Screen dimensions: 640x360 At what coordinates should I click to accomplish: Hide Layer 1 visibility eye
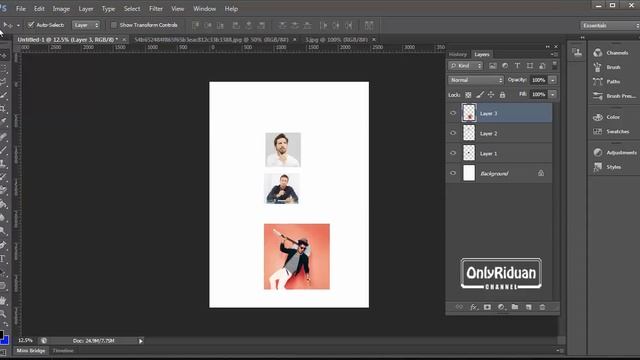[x=453, y=153]
